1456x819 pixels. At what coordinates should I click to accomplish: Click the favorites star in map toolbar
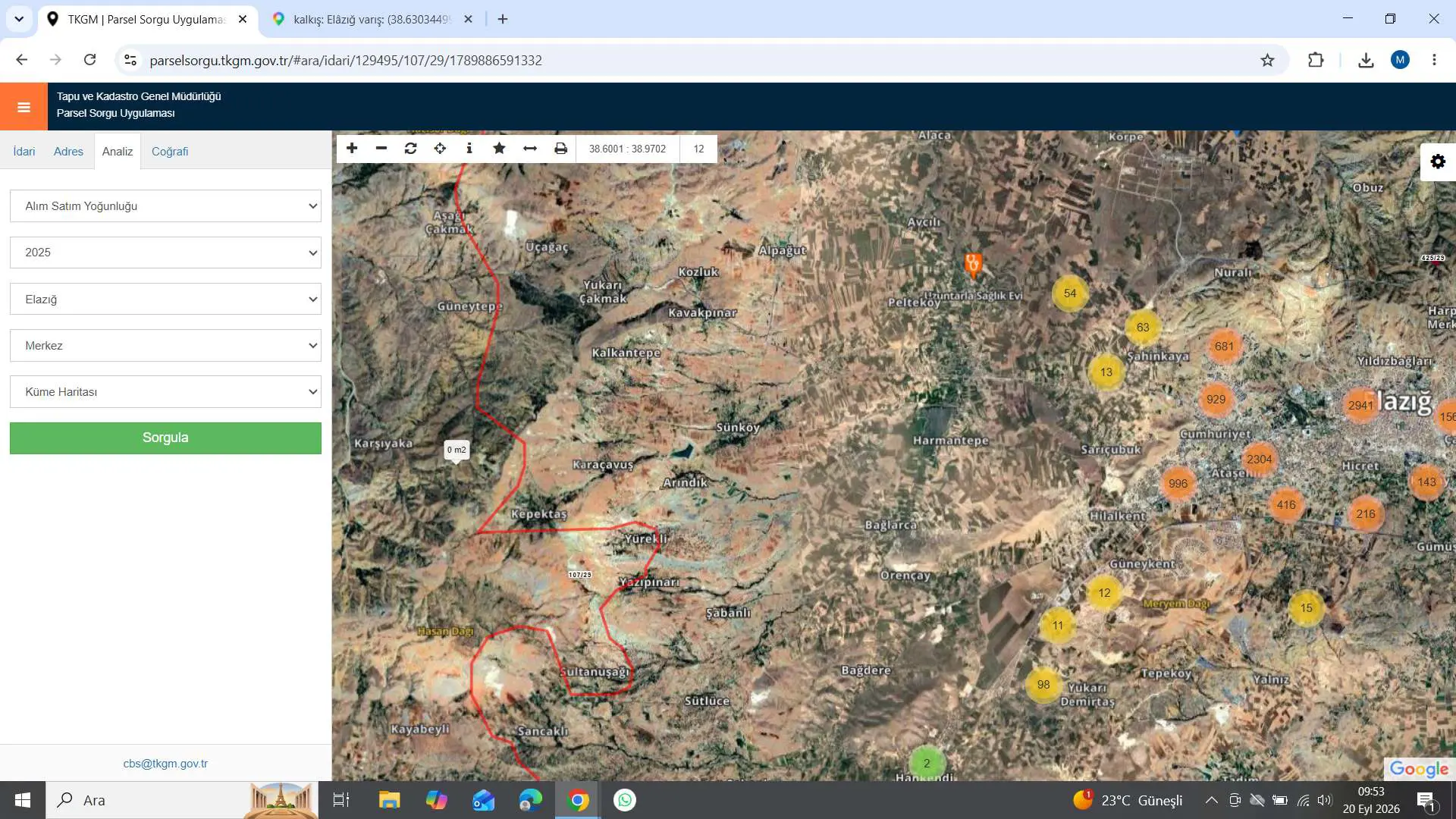(499, 149)
